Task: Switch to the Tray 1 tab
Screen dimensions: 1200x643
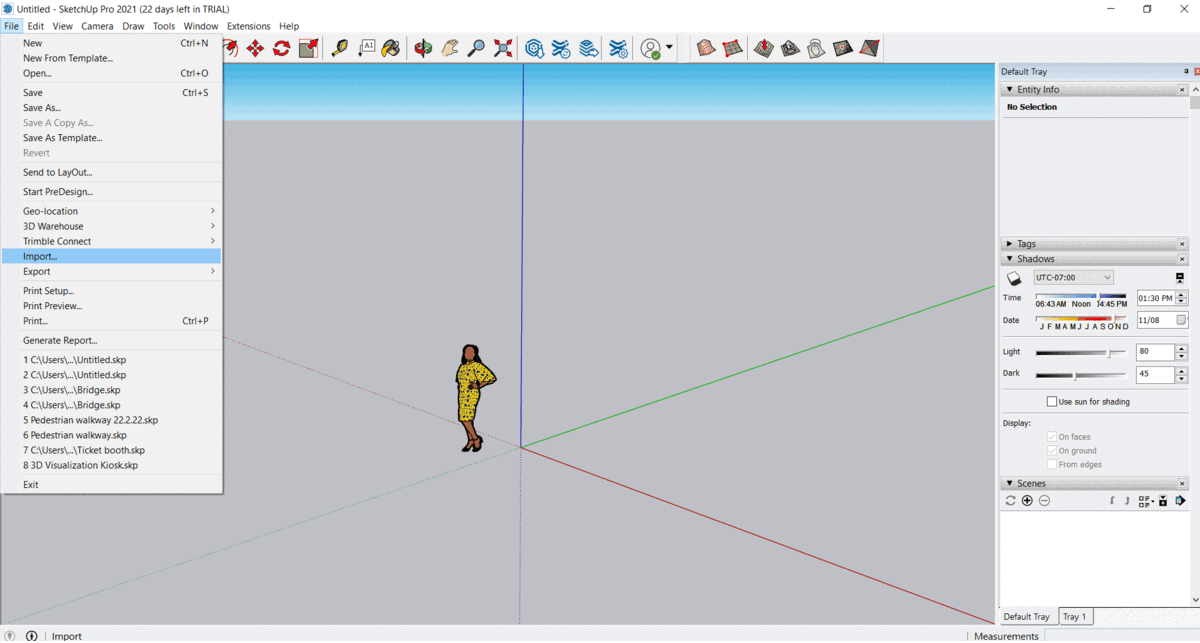Action: [1073, 617]
